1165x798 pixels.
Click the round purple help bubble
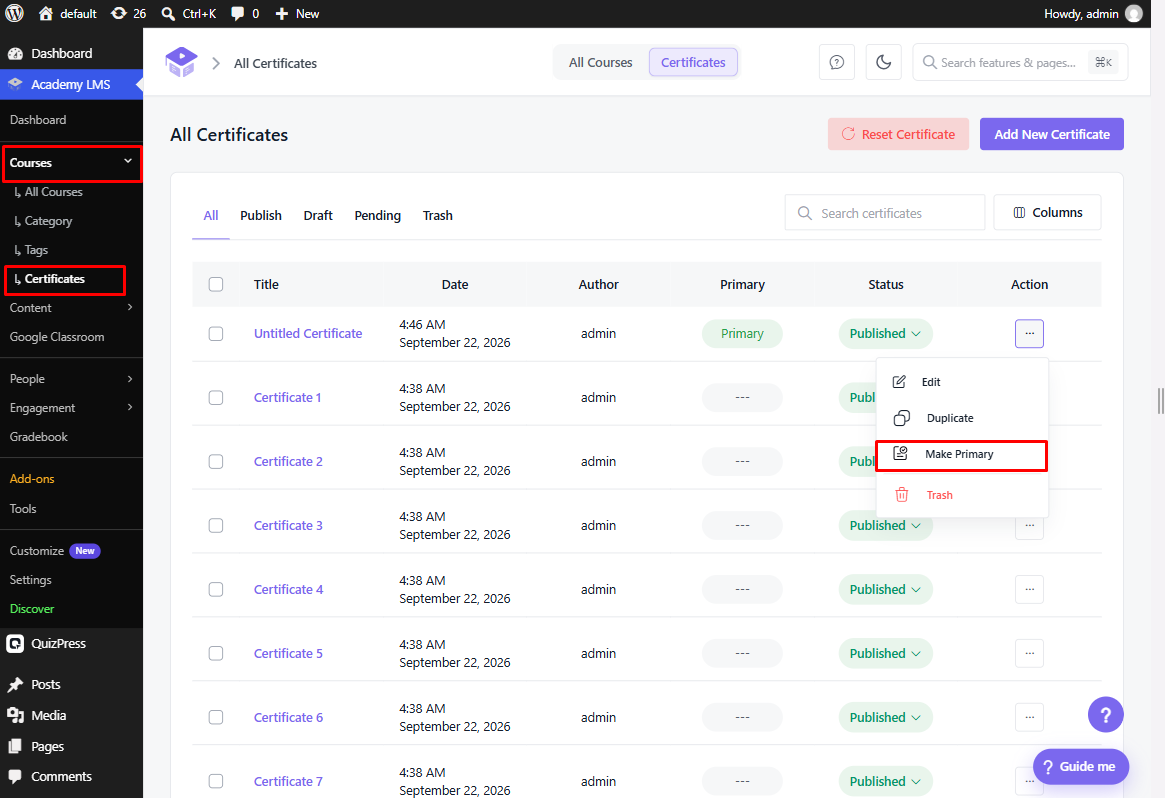pyautogui.click(x=1106, y=715)
